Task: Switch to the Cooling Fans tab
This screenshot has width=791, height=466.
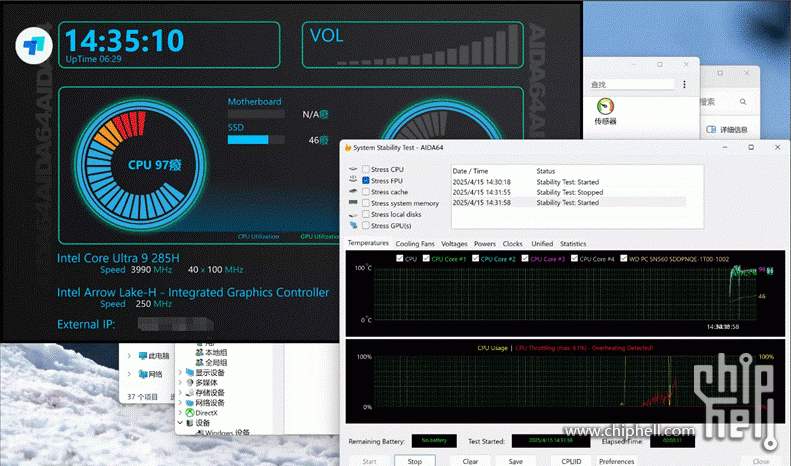Action: click(415, 244)
